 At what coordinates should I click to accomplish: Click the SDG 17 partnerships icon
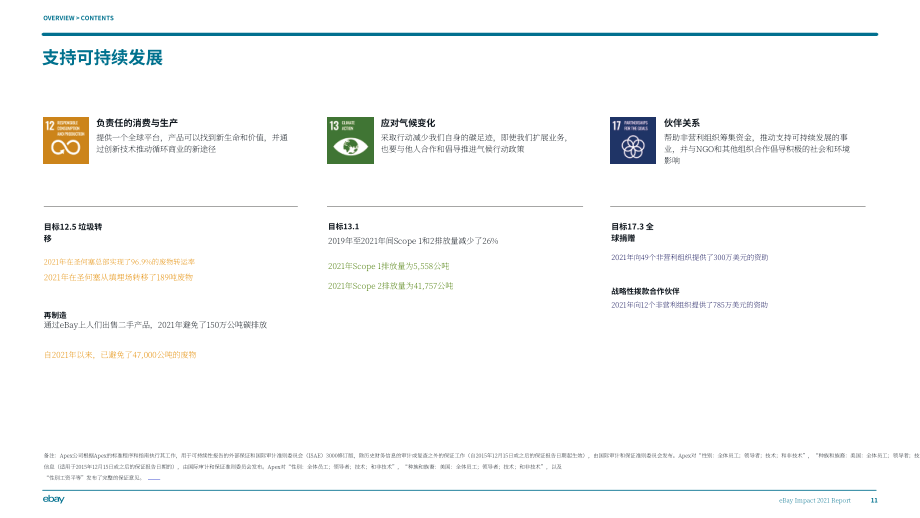[x=633, y=140]
